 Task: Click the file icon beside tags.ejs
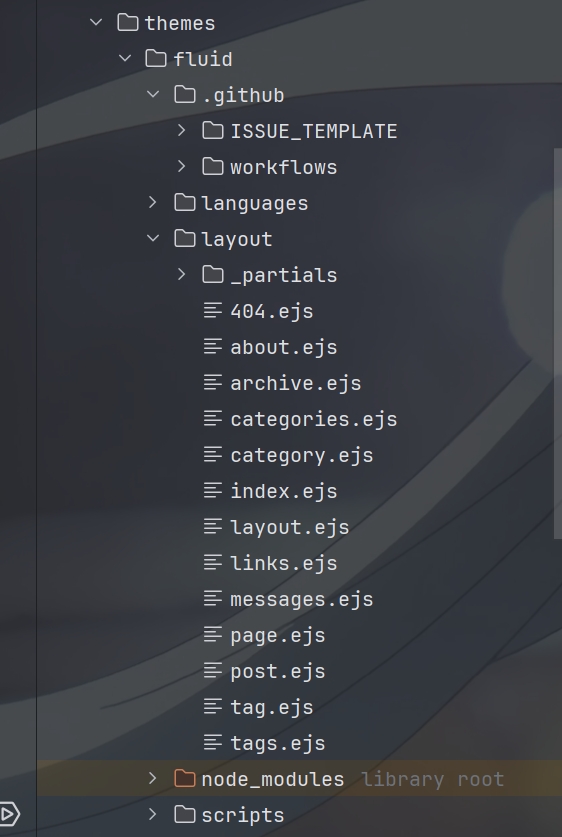tap(213, 742)
